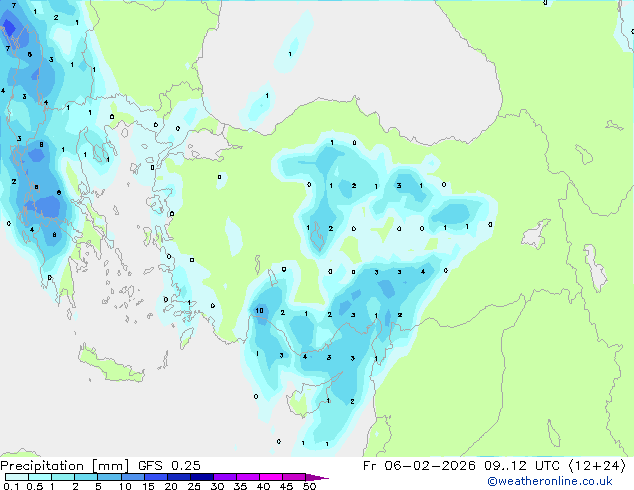Pick the 15–20 mm blue legend swatch
The width and height of the screenshot is (634, 490).
pos(155,477)
